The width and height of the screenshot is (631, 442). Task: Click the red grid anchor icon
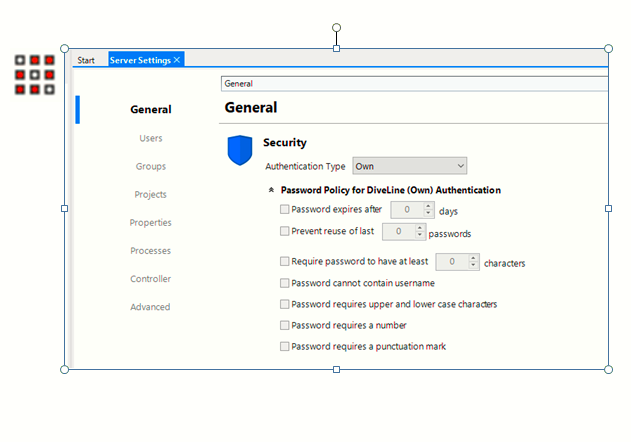pos(34,75)
